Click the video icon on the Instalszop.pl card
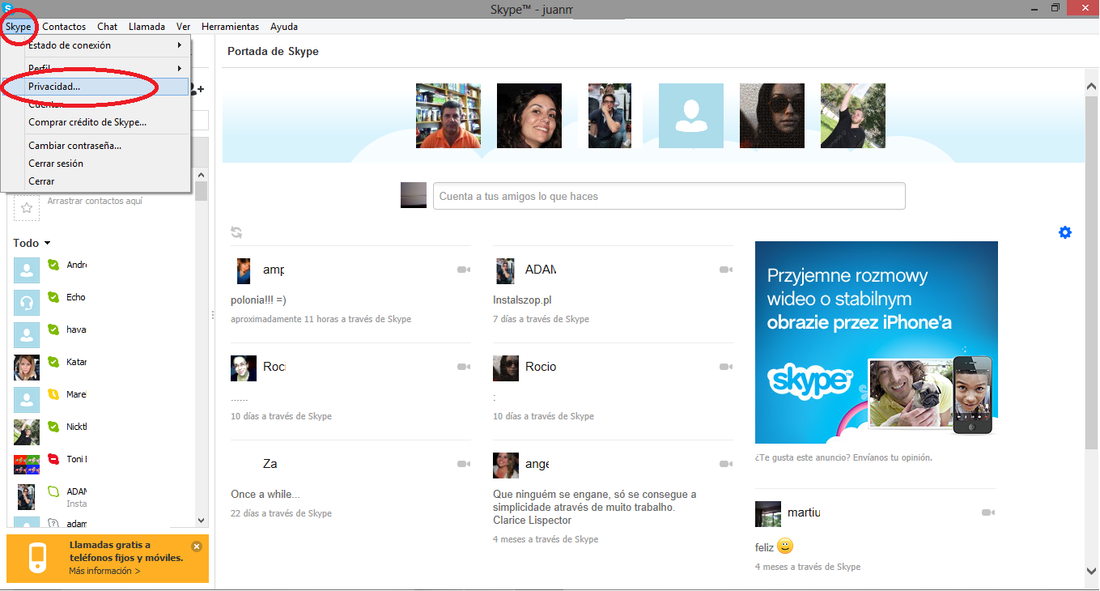The height and width of the screenshot is (591, 1100). (726, 270)
